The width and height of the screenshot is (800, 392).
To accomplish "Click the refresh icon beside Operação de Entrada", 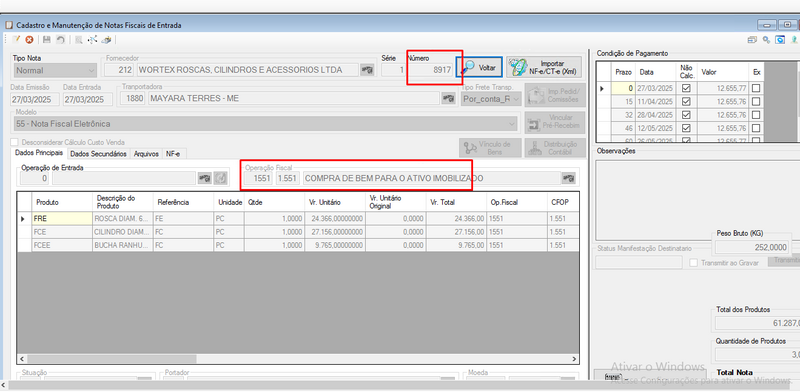I will coord(220,178).
